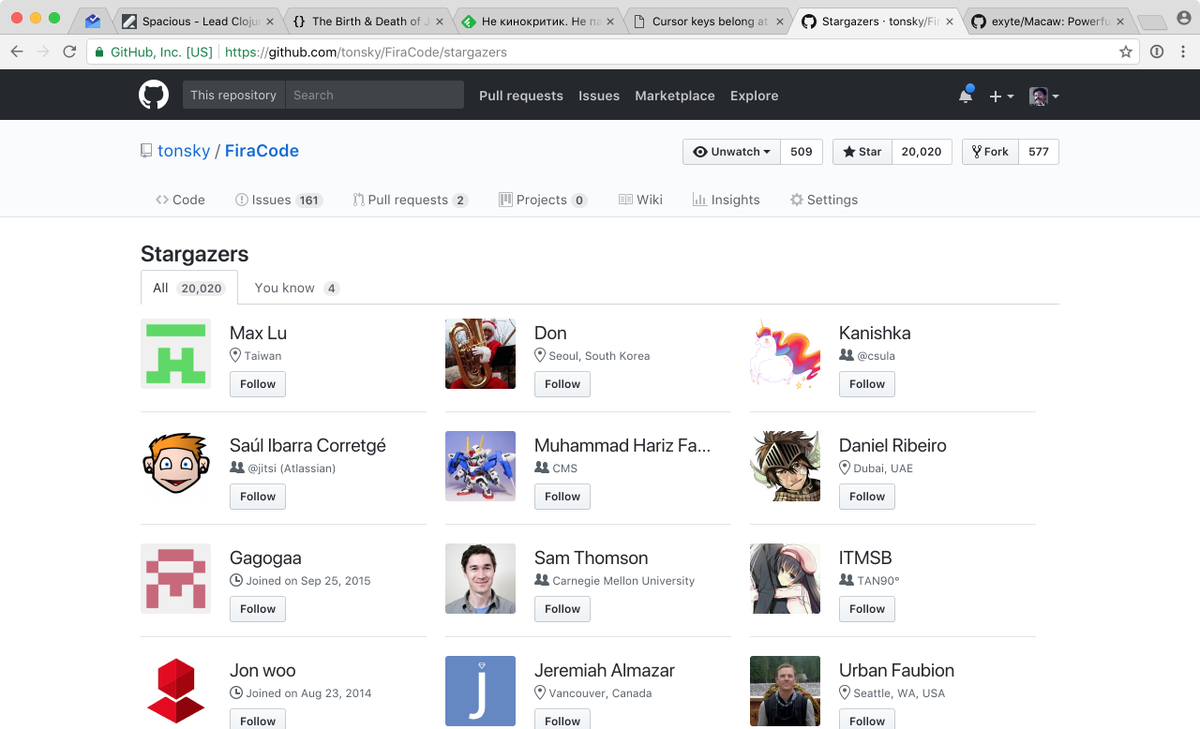This screenshot has width=1200, height=729.
Task: Click Issues in top navigation
Action: (x=599, y=96)
